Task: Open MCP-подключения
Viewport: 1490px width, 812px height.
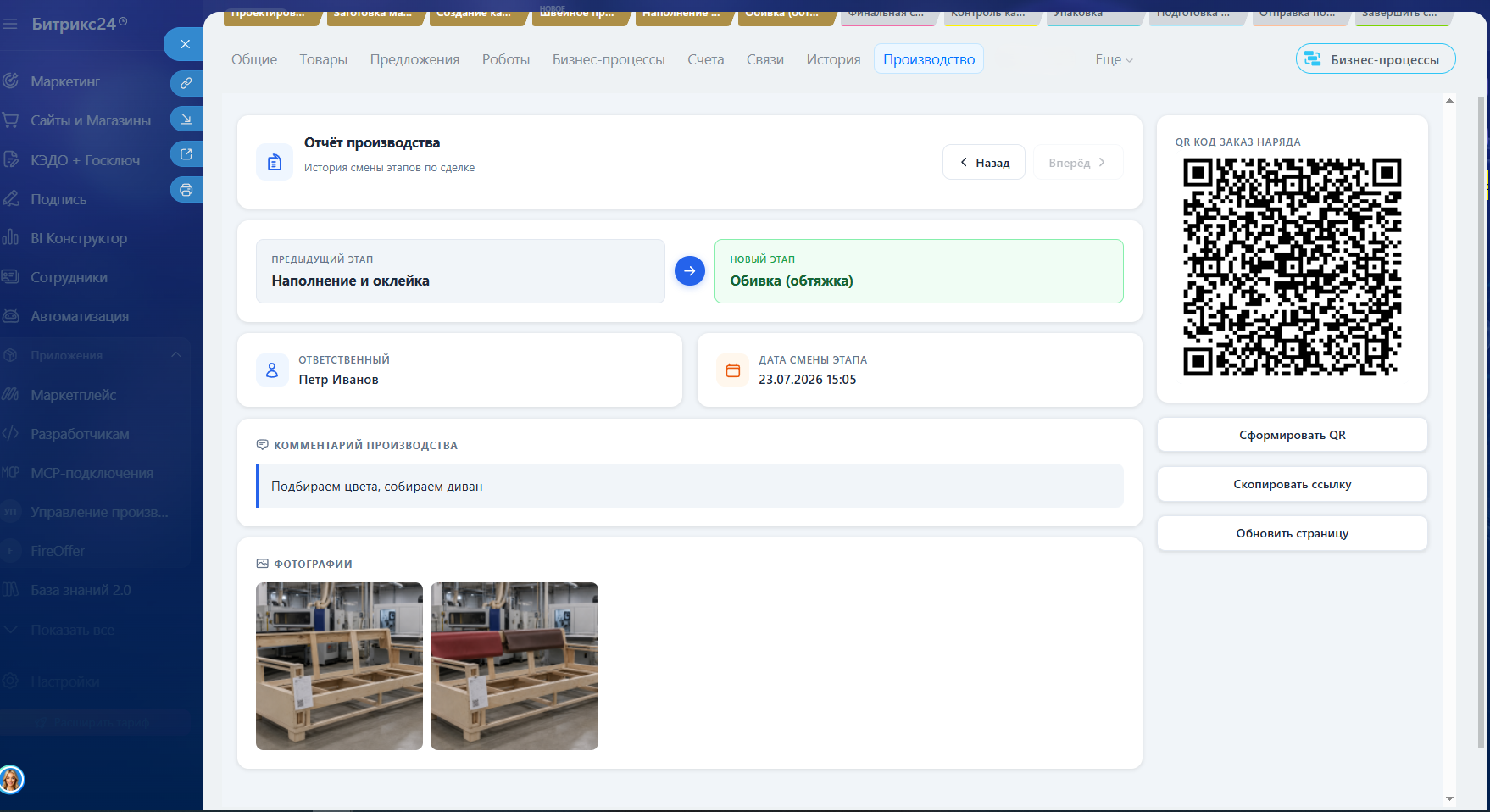Action: tap(92, 473)
